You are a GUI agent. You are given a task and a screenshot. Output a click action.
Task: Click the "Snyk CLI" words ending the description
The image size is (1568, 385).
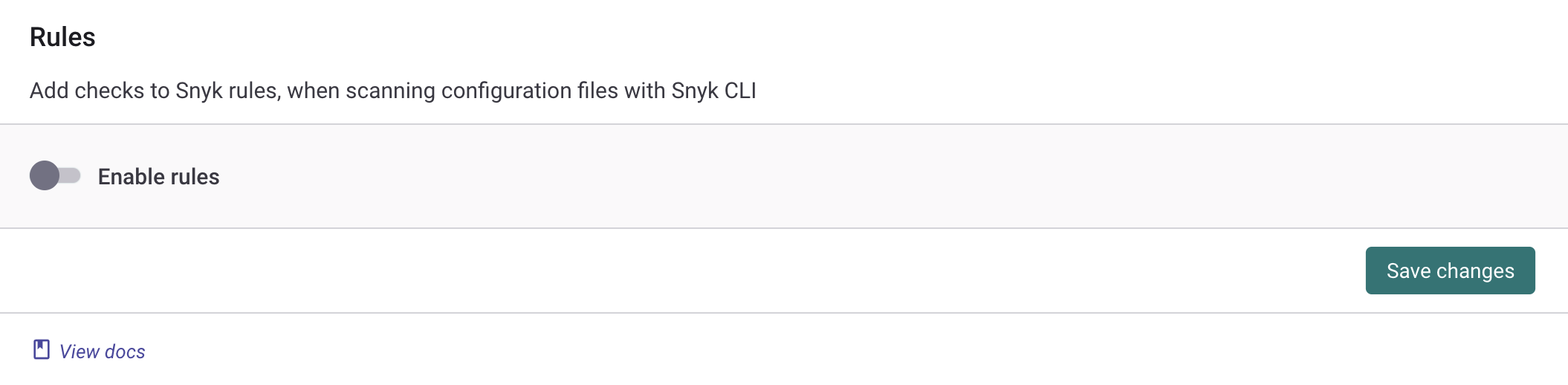(x=713, y=91)
